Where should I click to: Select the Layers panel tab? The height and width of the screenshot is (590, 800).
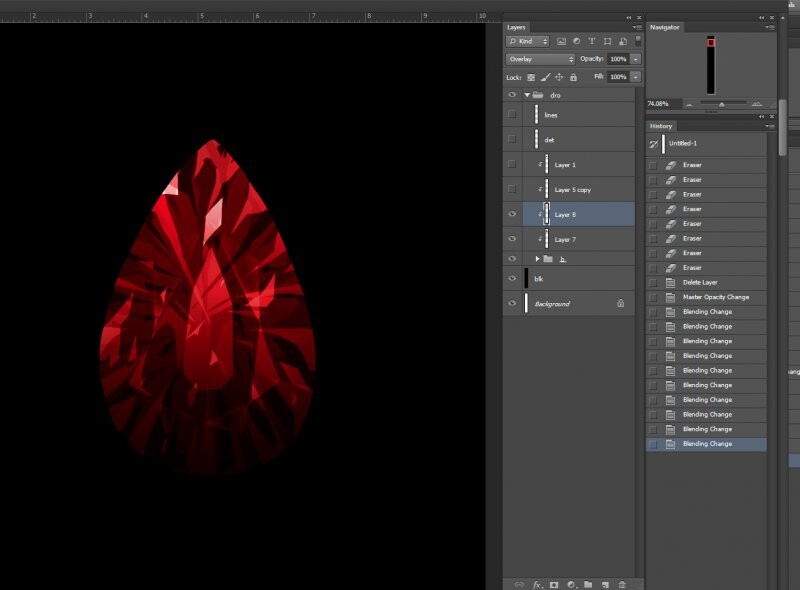click(516, 27)
